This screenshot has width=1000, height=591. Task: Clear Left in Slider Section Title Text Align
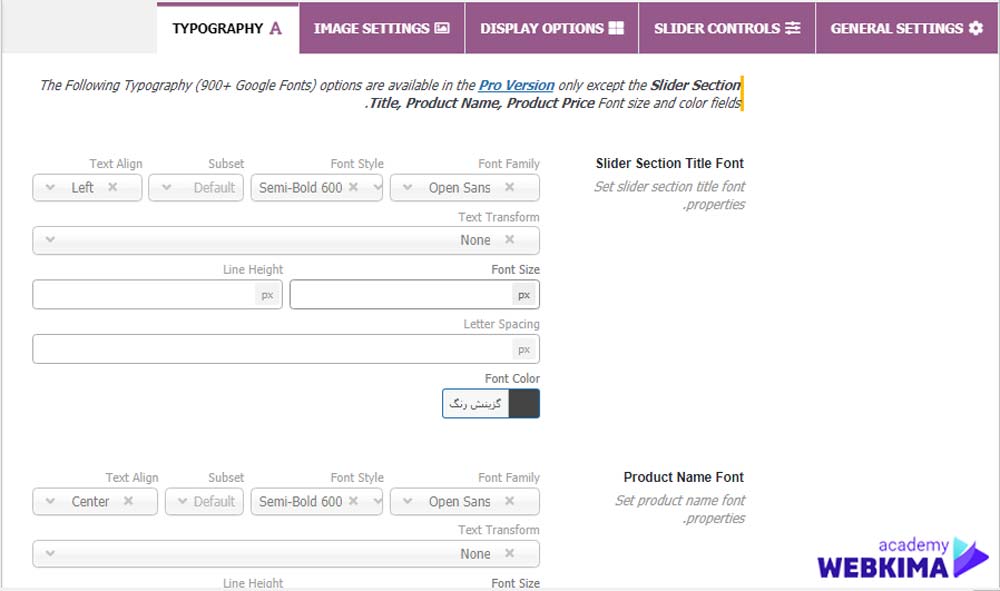pos(112,187)
